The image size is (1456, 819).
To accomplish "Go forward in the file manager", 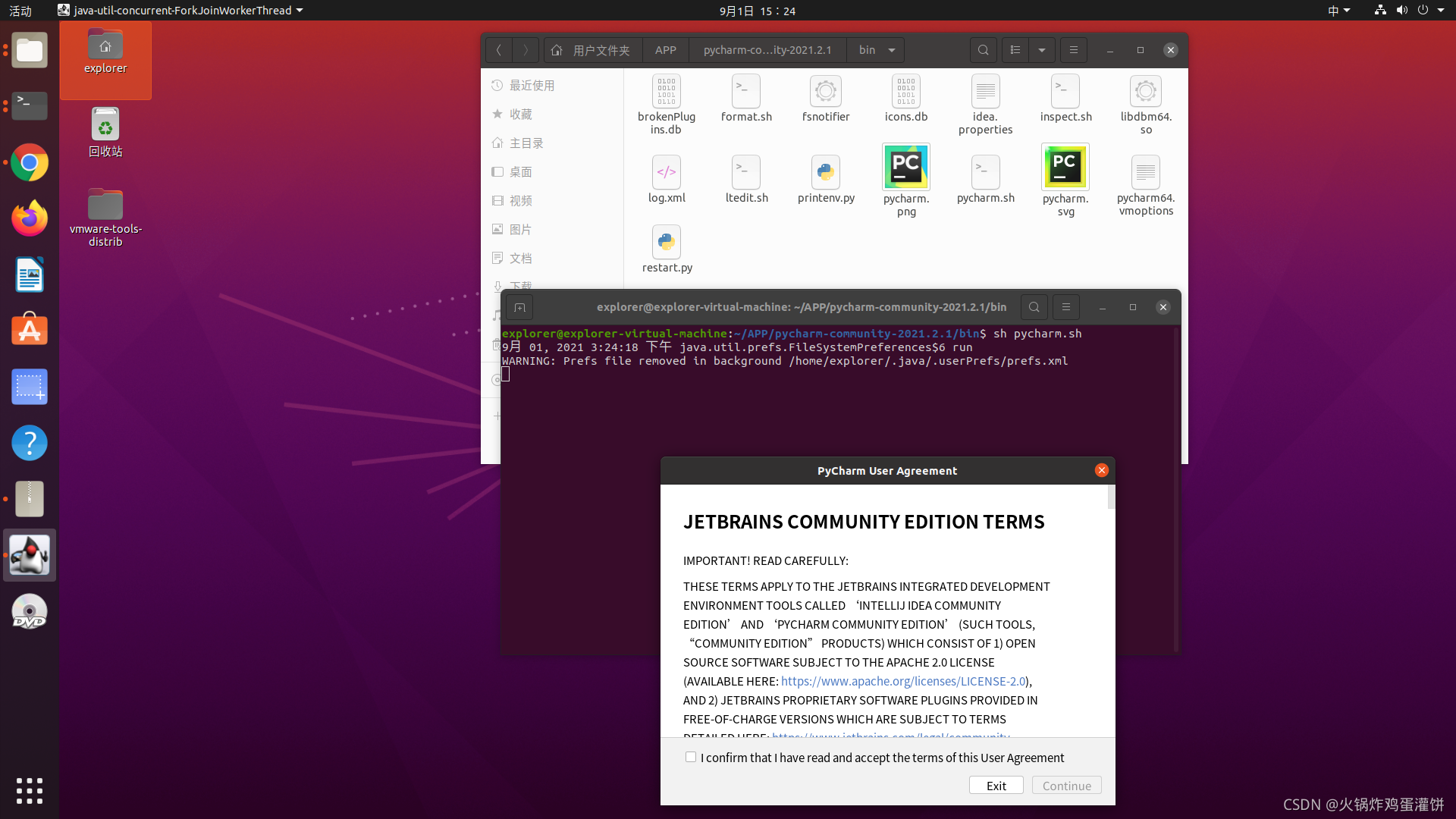I will (x=526, y=50).
